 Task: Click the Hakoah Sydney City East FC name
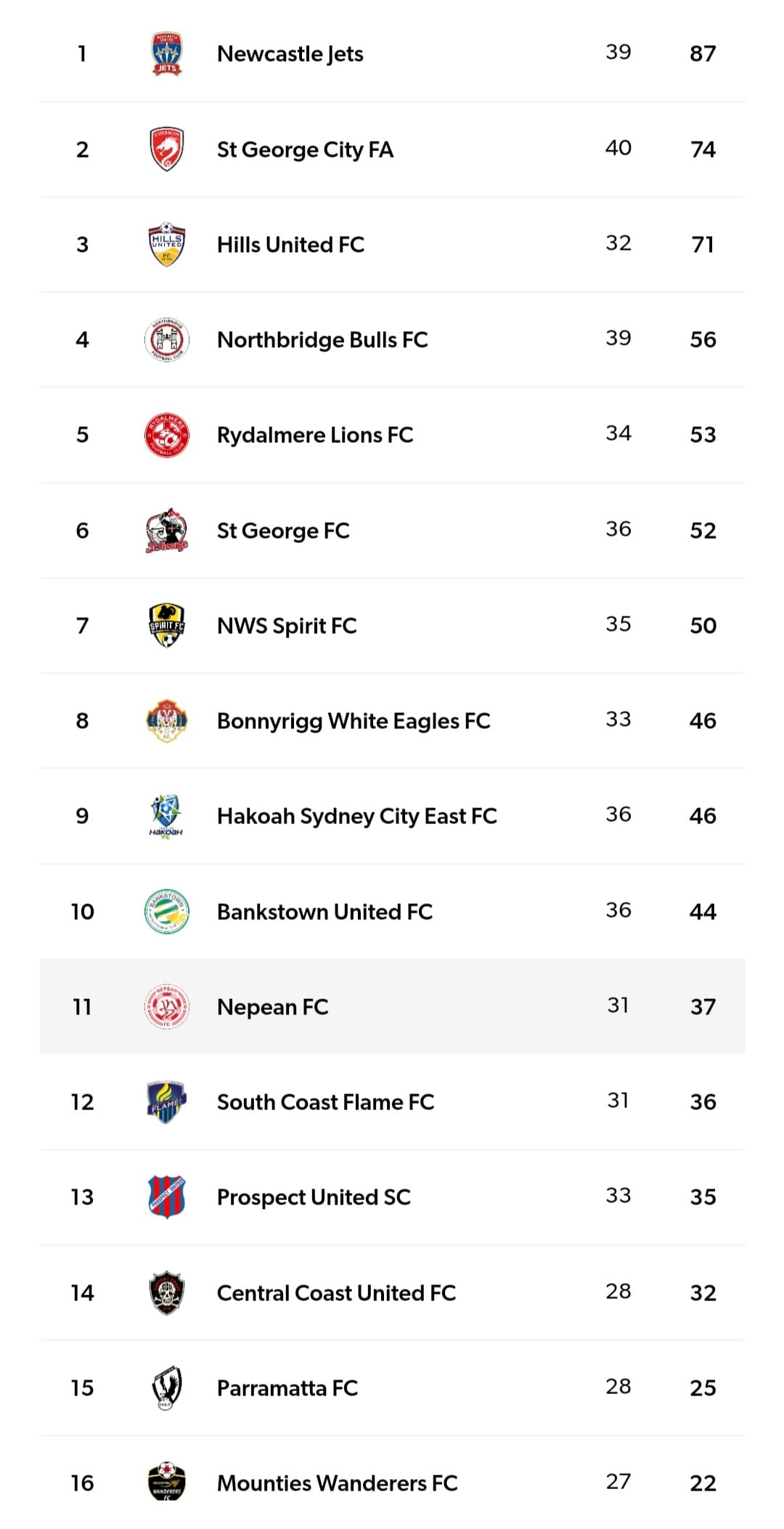[356, 816]
